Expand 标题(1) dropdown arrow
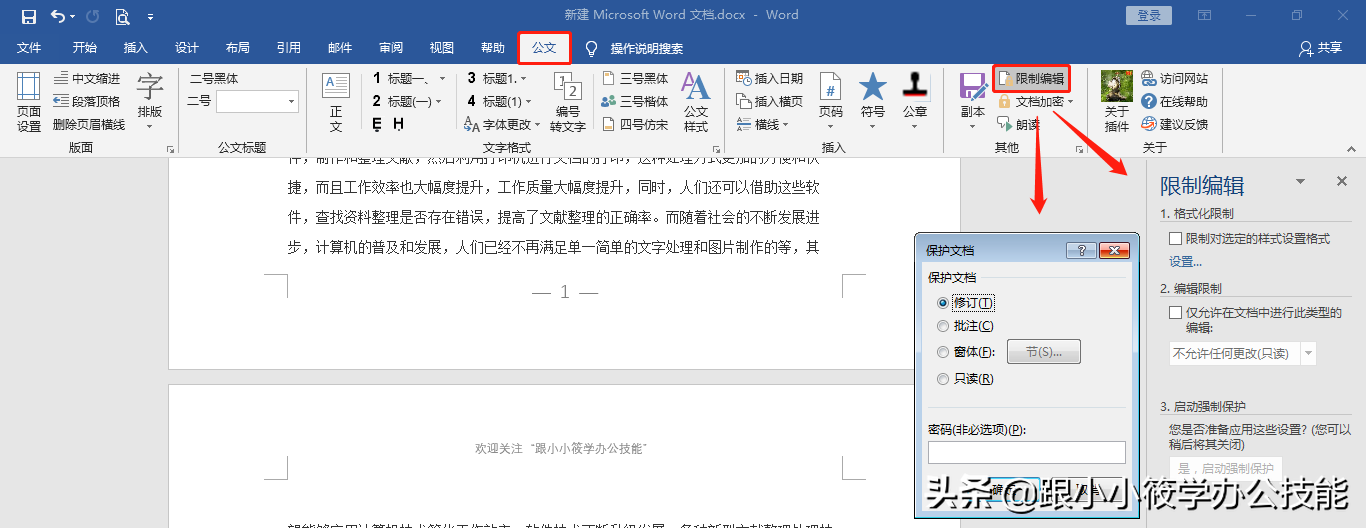This screenshot has width=1366, height=528. tap(527, 101)
